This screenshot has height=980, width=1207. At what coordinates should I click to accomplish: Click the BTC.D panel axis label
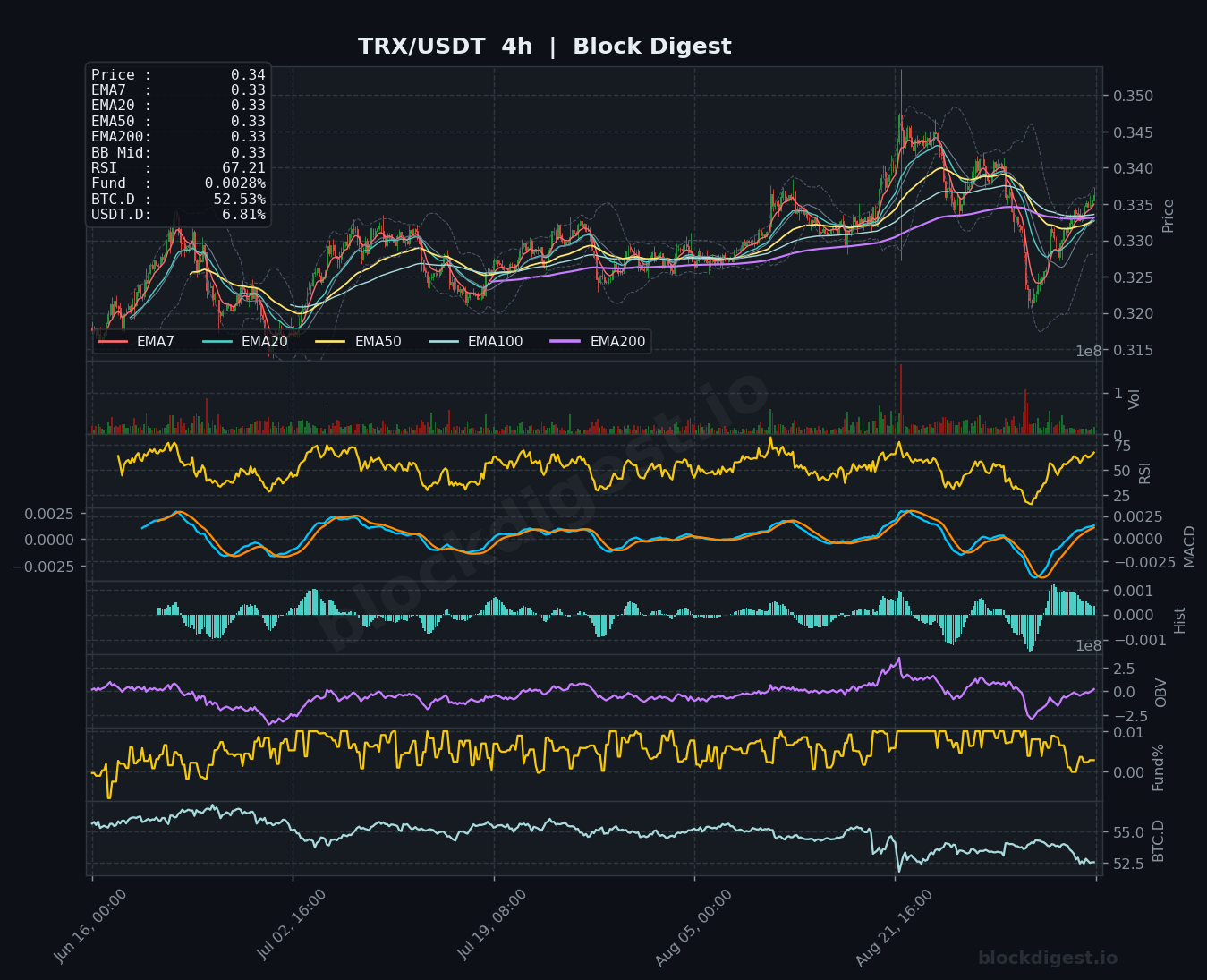click(1158, 840)
